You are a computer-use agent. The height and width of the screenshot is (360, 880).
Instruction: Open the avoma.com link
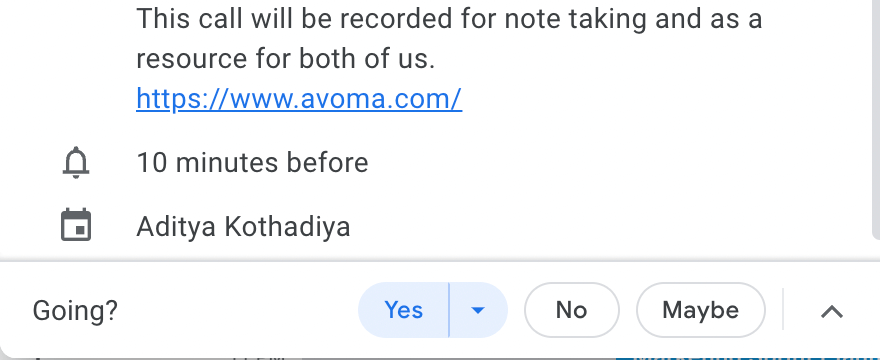pos(299,99)
